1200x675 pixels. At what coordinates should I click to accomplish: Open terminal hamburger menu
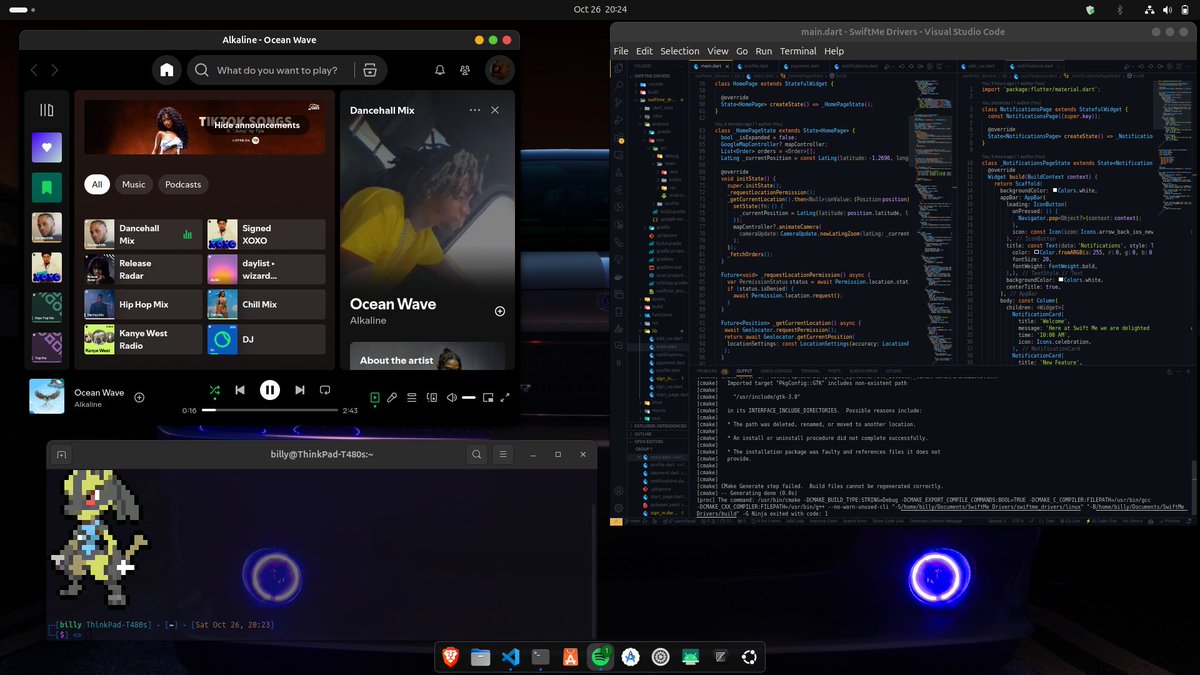coord(505,454)
